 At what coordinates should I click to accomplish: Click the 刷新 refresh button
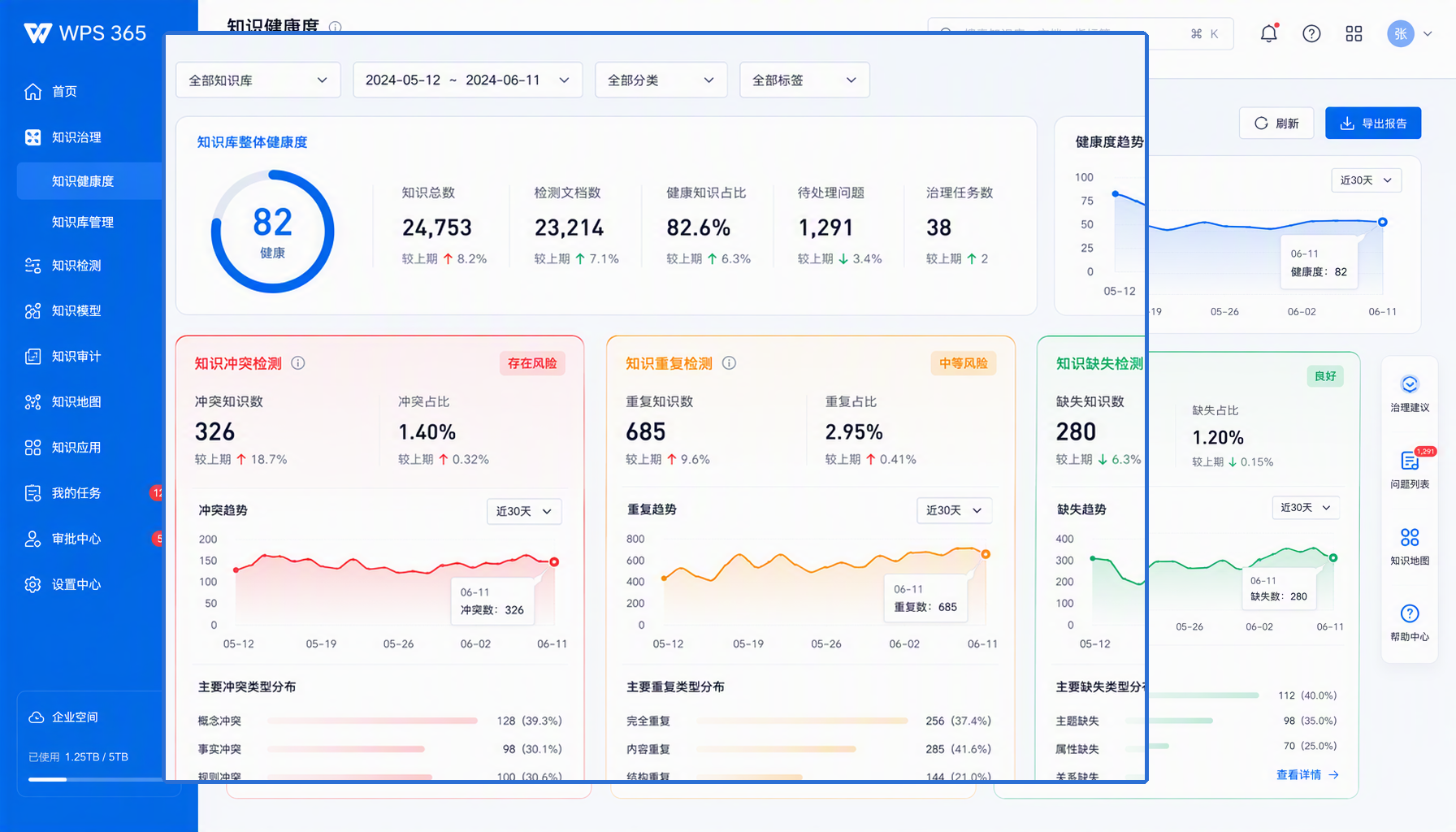1276,123
